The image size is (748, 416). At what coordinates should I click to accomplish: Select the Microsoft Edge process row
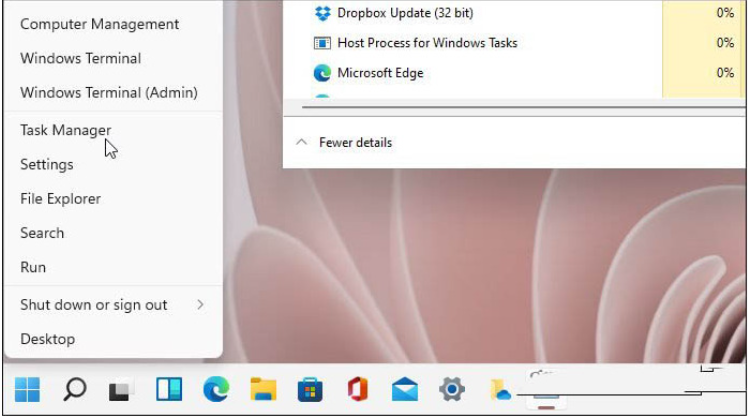380,73
